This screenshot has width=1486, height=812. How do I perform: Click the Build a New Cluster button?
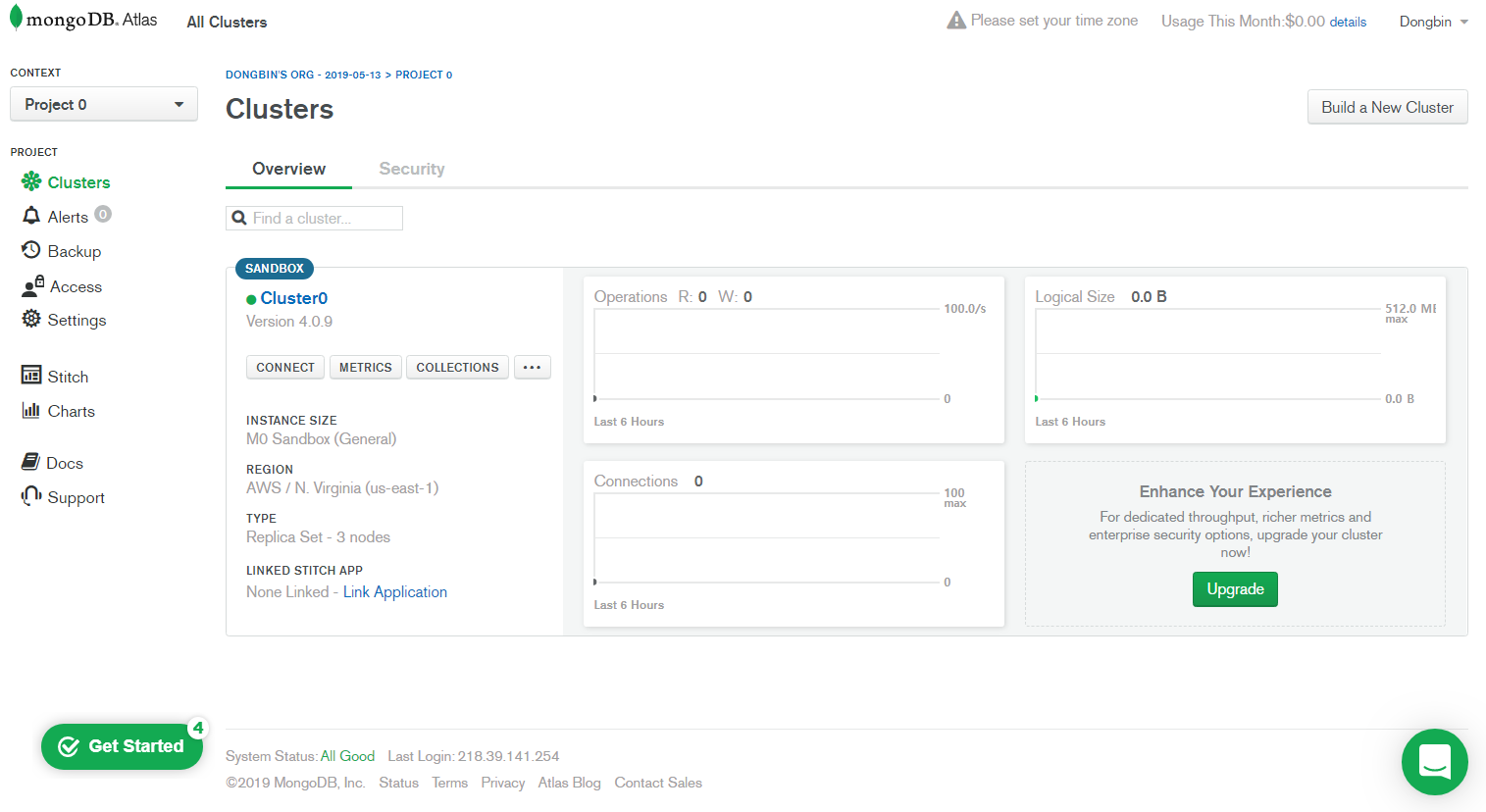click(x=1387, y=107)
